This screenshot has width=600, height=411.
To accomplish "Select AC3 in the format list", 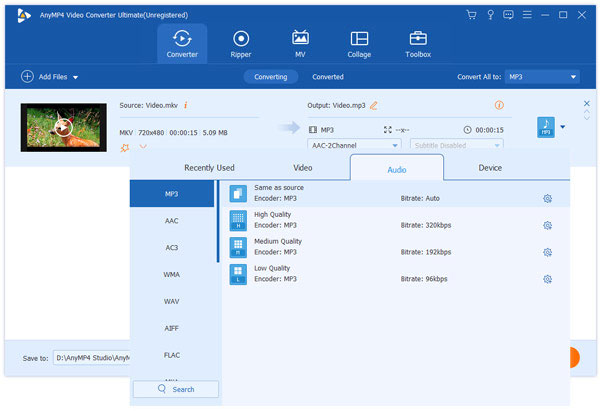I will click(x=172, y=248).
